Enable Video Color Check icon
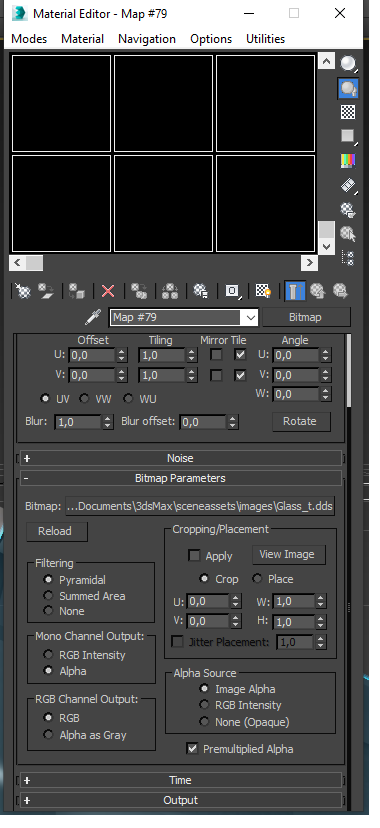Screen dimensions: 380x828 [x=348, y=161]
